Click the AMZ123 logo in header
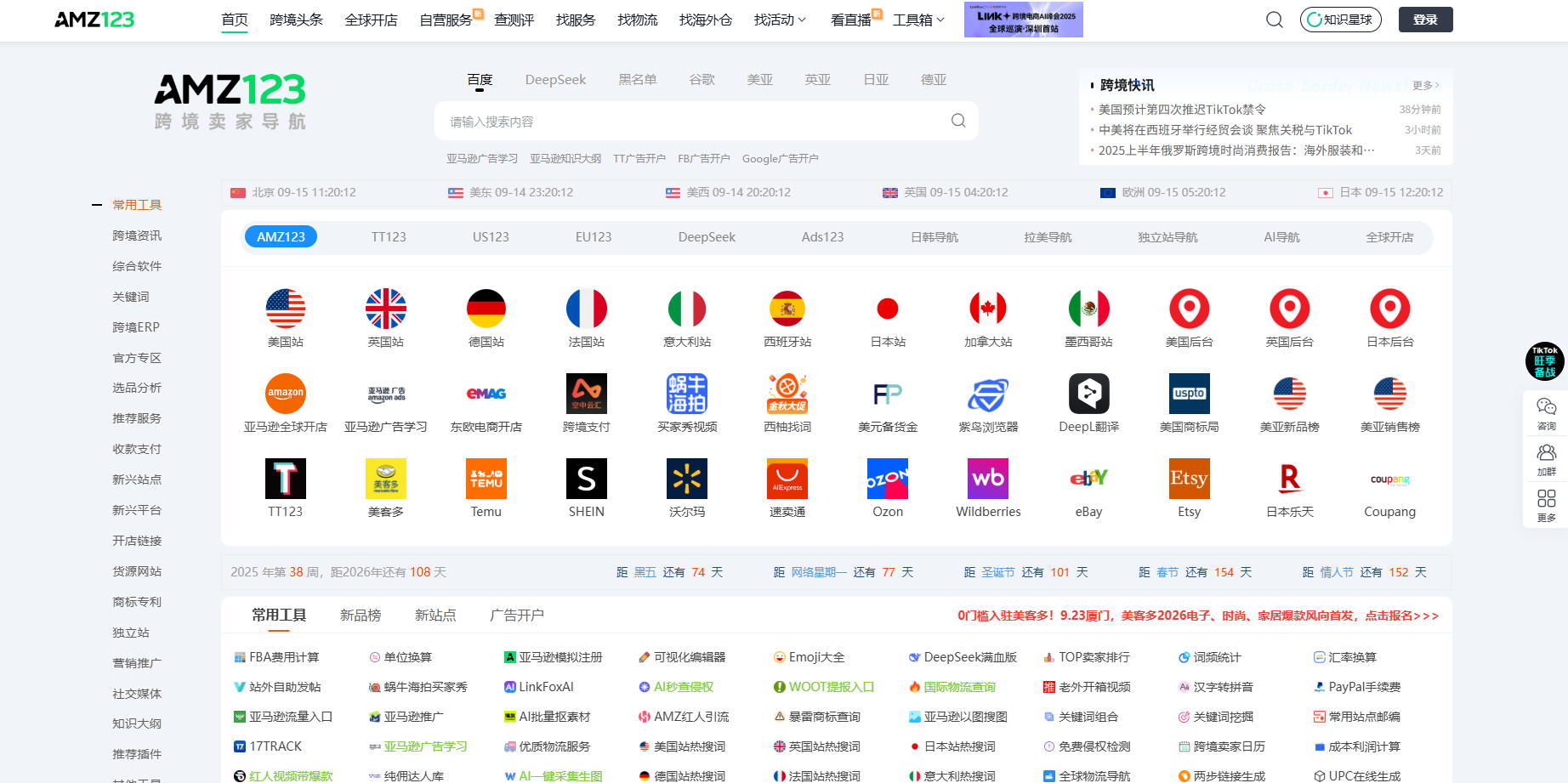The width and height of the screenshot is (1568, 783). click(94, 20)
